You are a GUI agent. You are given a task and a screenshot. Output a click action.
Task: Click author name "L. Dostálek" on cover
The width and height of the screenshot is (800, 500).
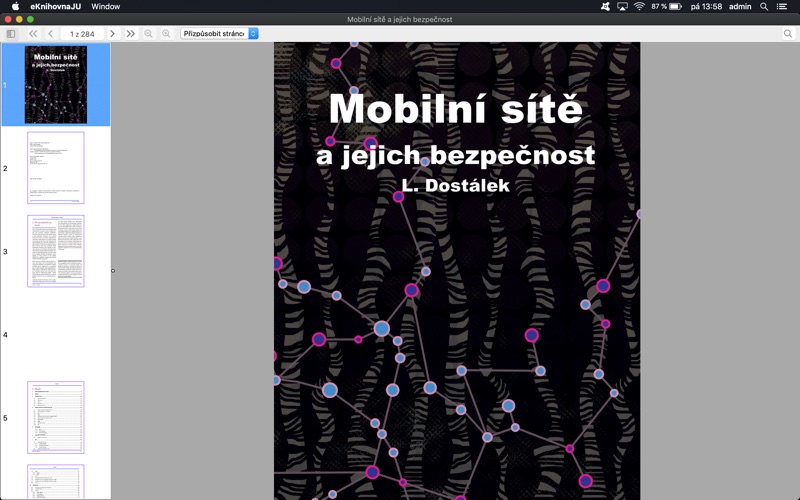456,185
